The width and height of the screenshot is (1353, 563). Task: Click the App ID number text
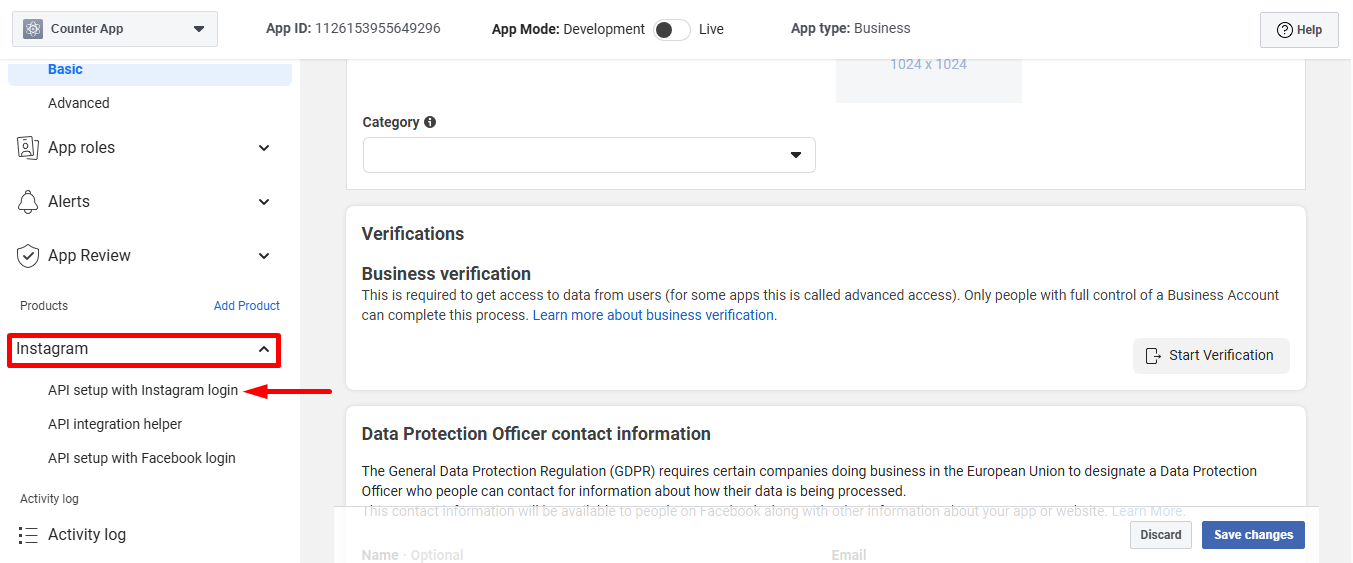click(378, 29)
